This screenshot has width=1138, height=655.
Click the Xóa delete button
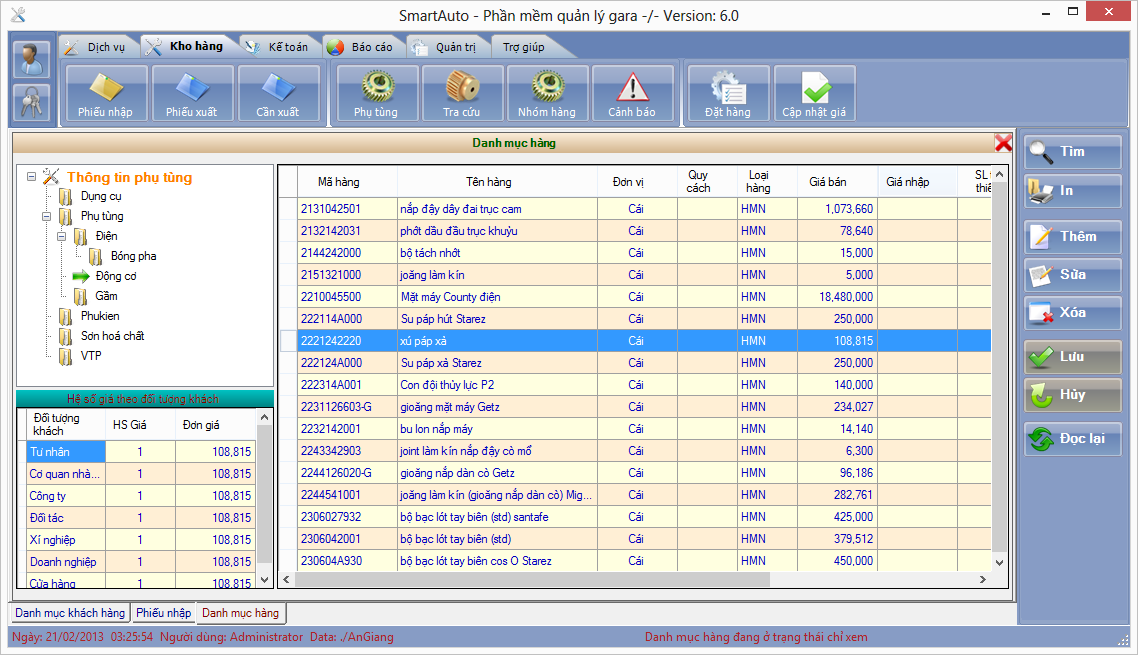pyautogui.click(x=1073, y=313)
